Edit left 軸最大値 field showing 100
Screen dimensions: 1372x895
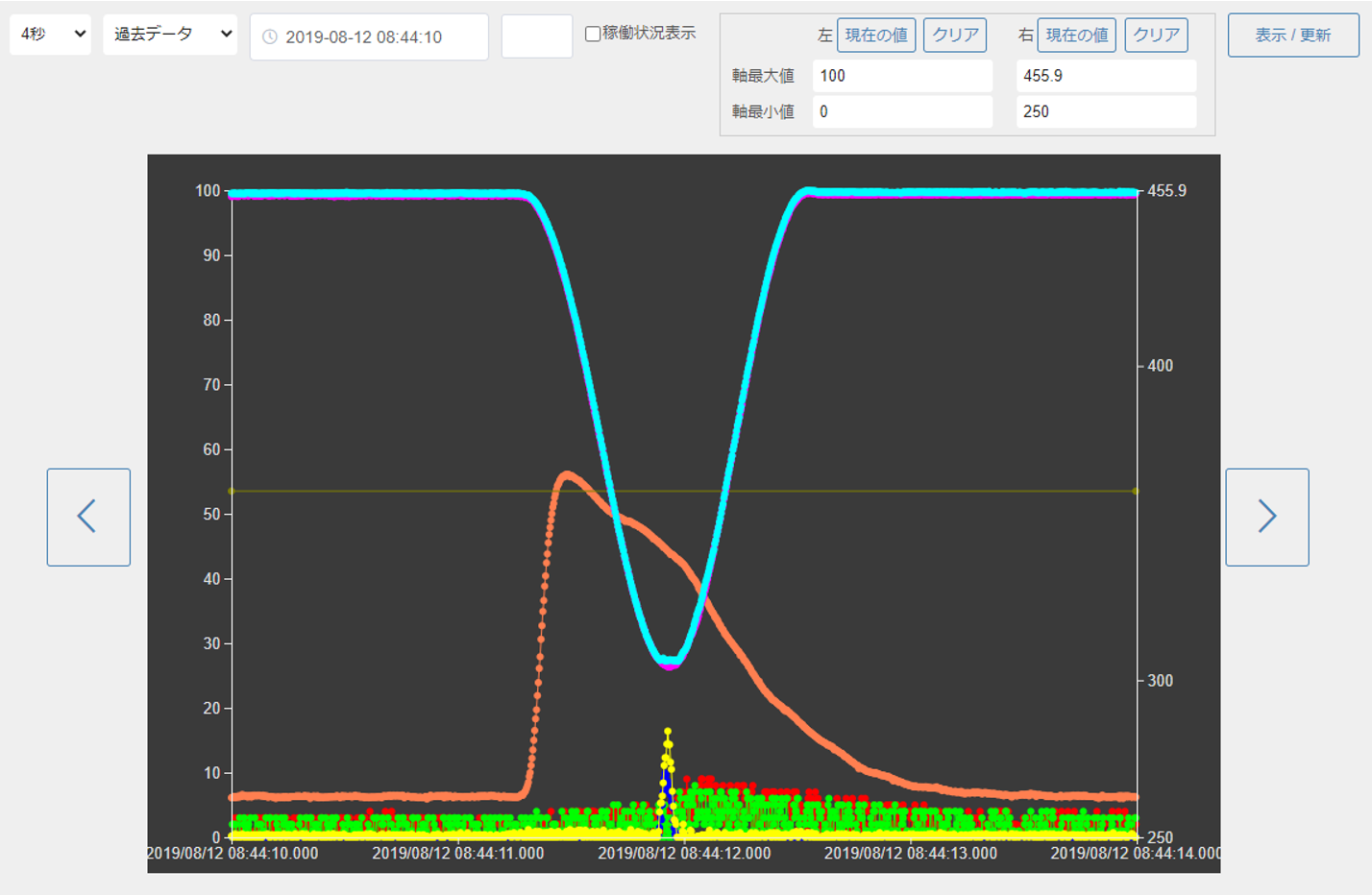click(x=902, y=76)
